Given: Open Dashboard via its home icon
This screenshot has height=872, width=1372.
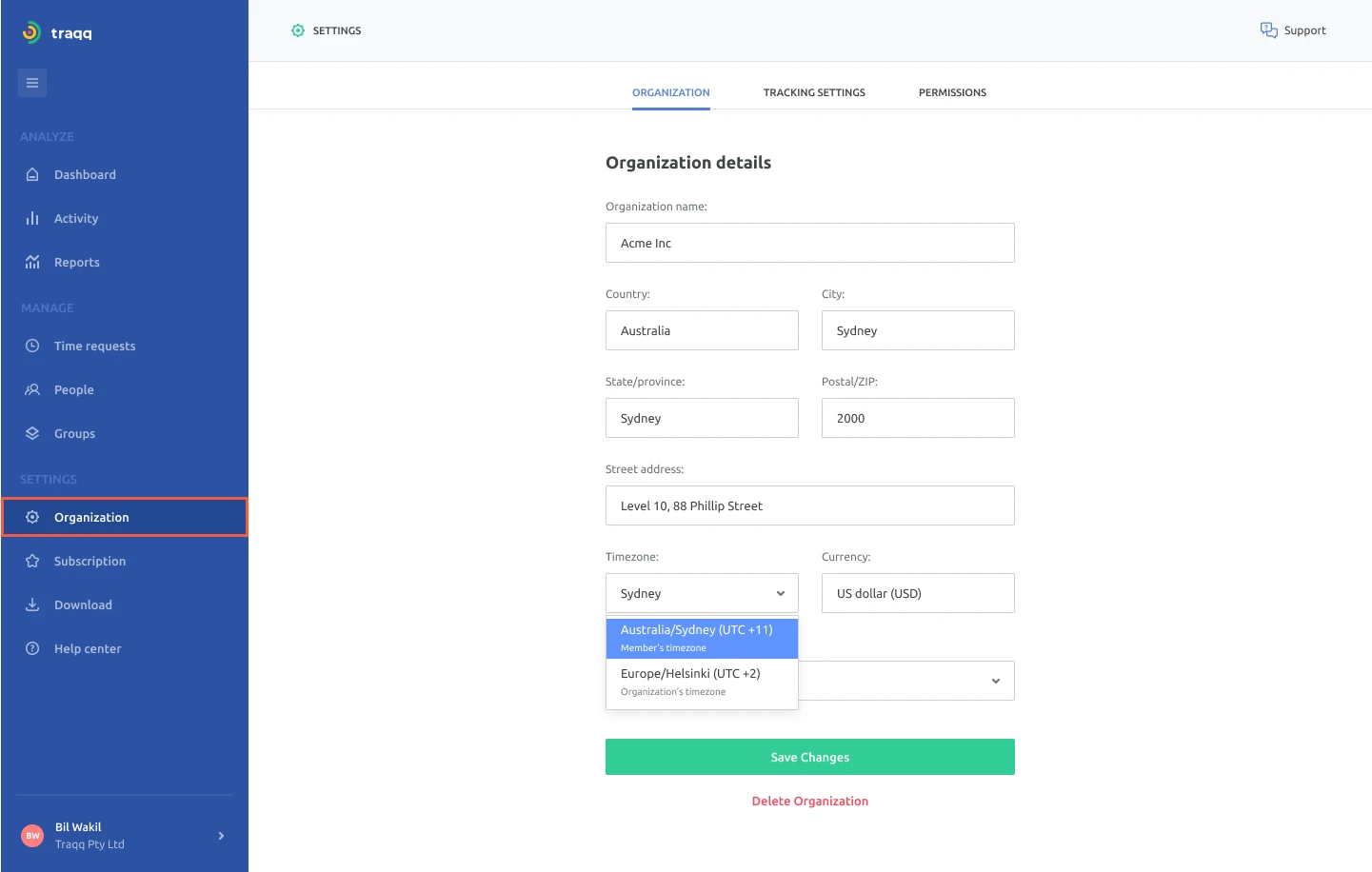Looking at the screenshot, I should point(32,174).
